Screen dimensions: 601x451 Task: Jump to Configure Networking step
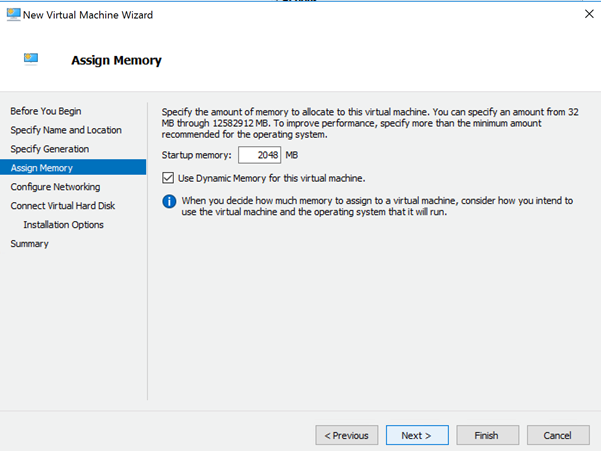pyautogui.click(x=55, y=187)
